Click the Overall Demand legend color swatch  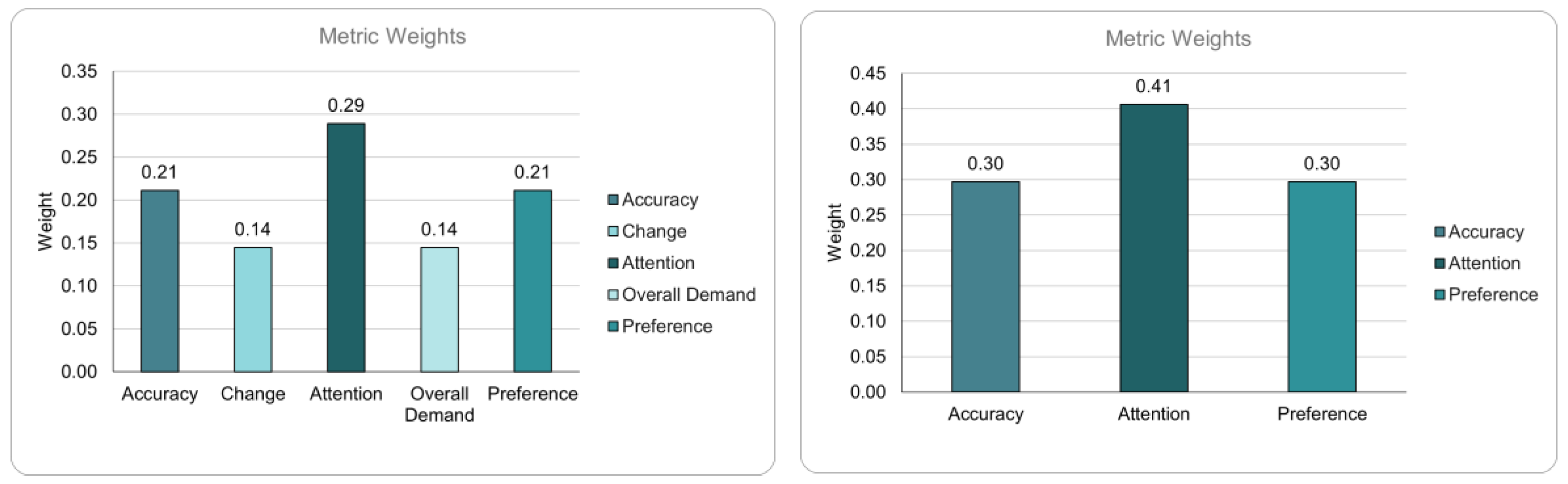point(613,295)
